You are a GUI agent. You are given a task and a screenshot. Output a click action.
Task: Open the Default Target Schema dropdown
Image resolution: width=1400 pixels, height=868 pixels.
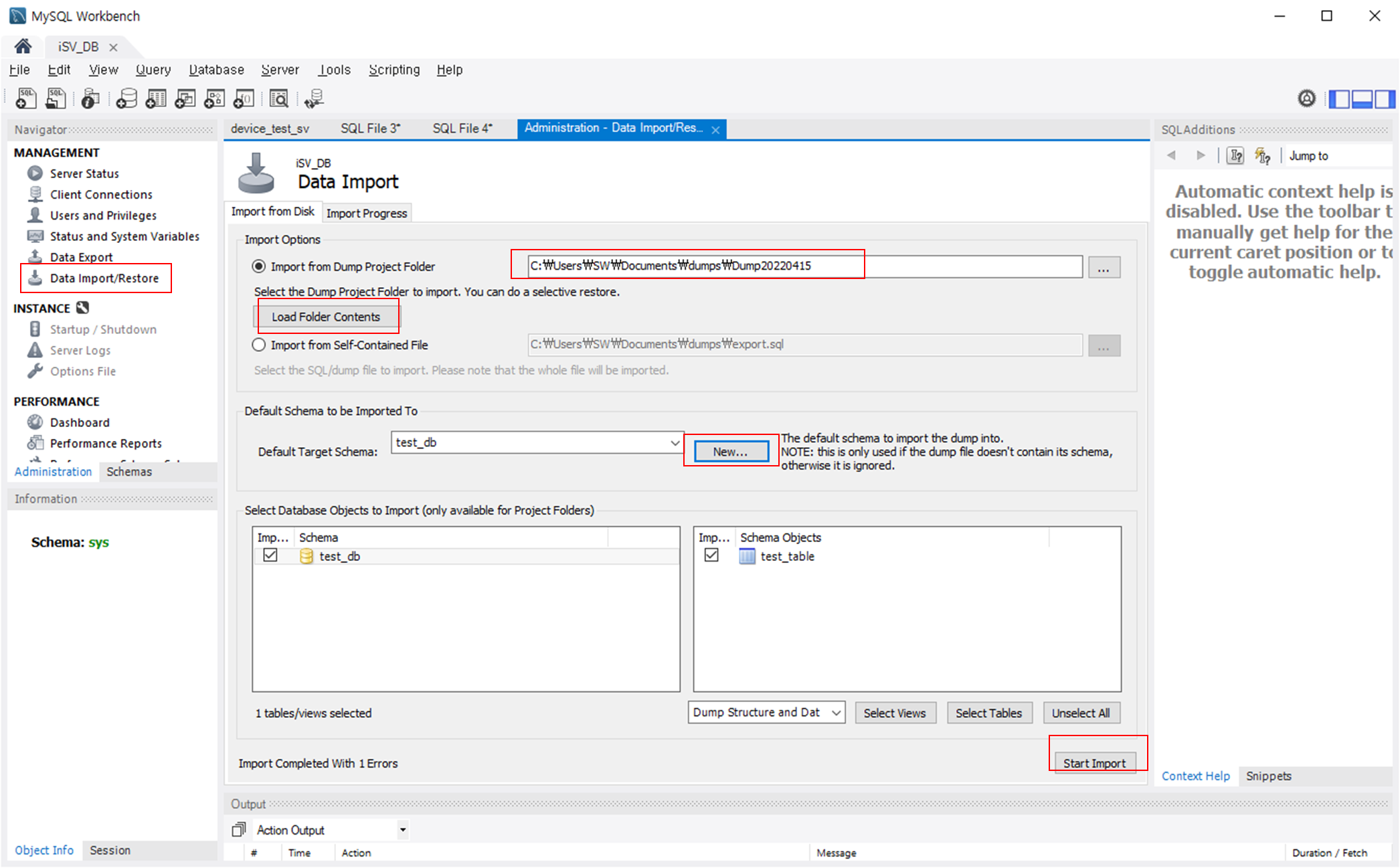pos(674,442)
